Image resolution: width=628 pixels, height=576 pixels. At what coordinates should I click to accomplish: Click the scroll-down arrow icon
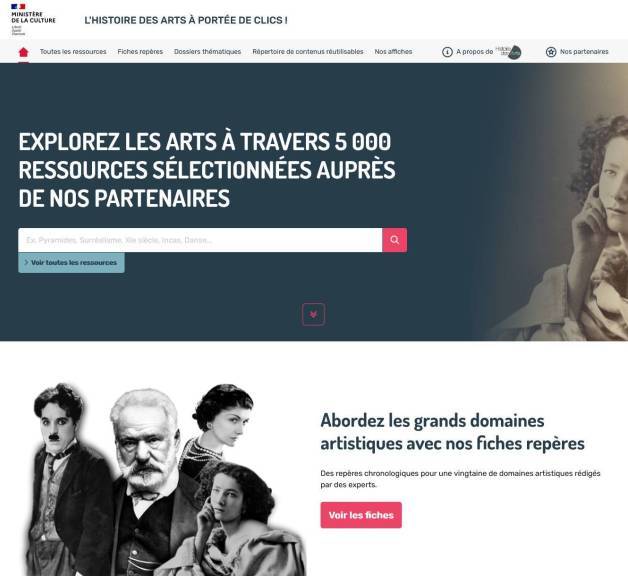313,314
